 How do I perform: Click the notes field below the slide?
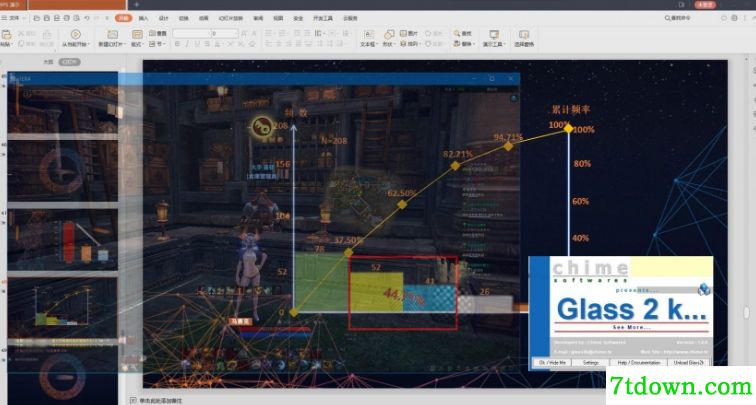point(162,401)
